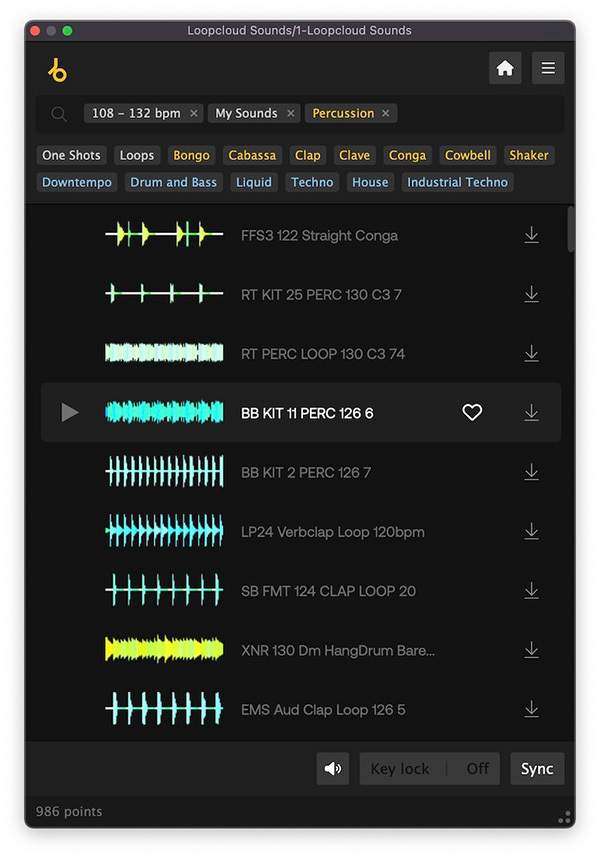Click the Loopcloud logo icon
This screenshot has width=600, height=857.
(x=57, y=70)
